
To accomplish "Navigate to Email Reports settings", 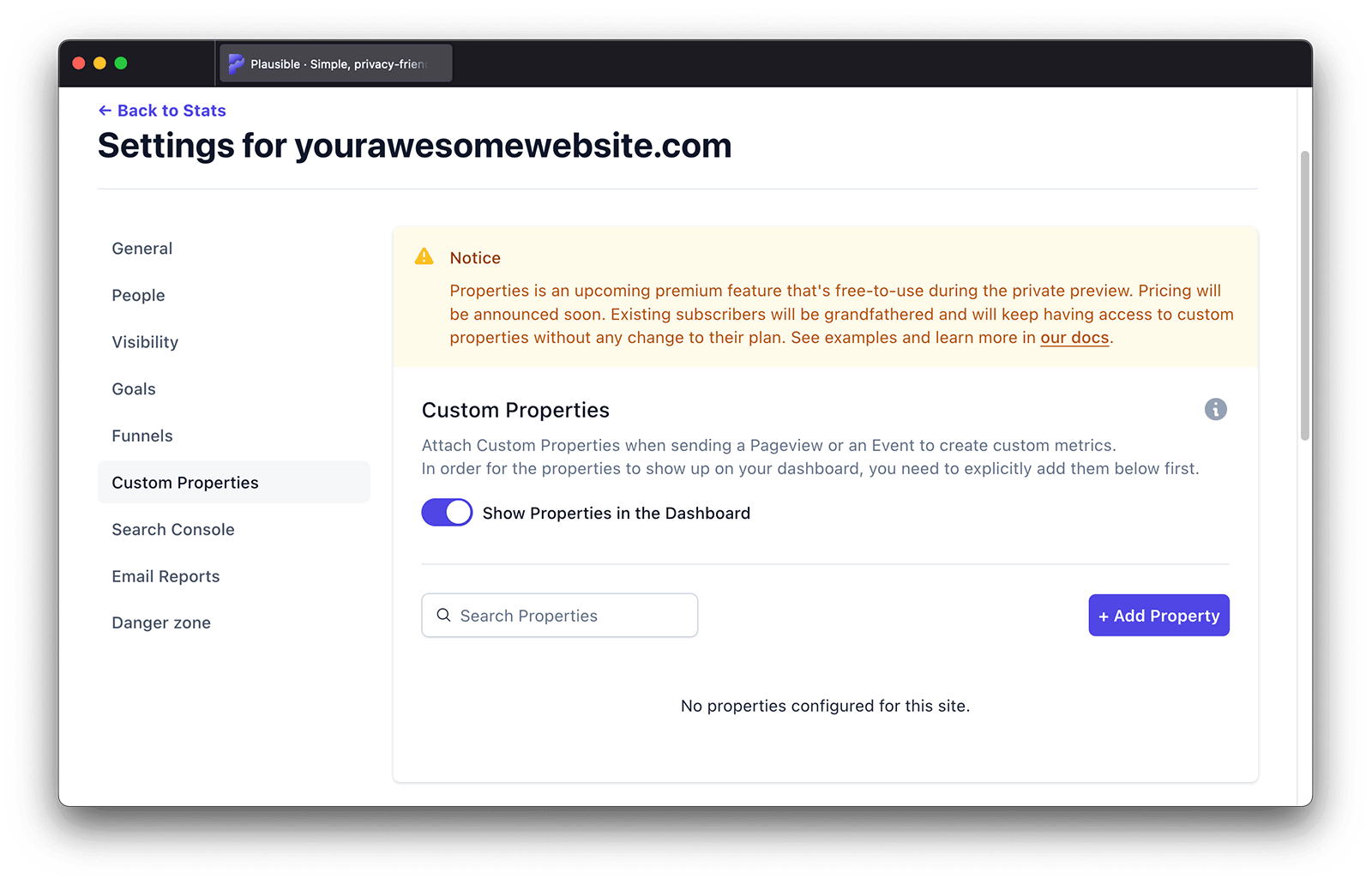I will click(165, 576).
